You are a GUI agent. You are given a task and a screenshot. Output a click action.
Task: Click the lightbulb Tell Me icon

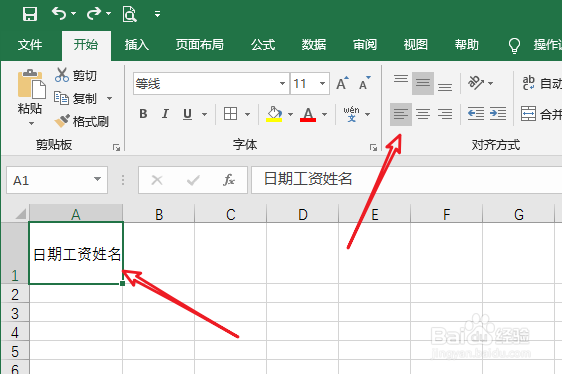pos(514,46)
